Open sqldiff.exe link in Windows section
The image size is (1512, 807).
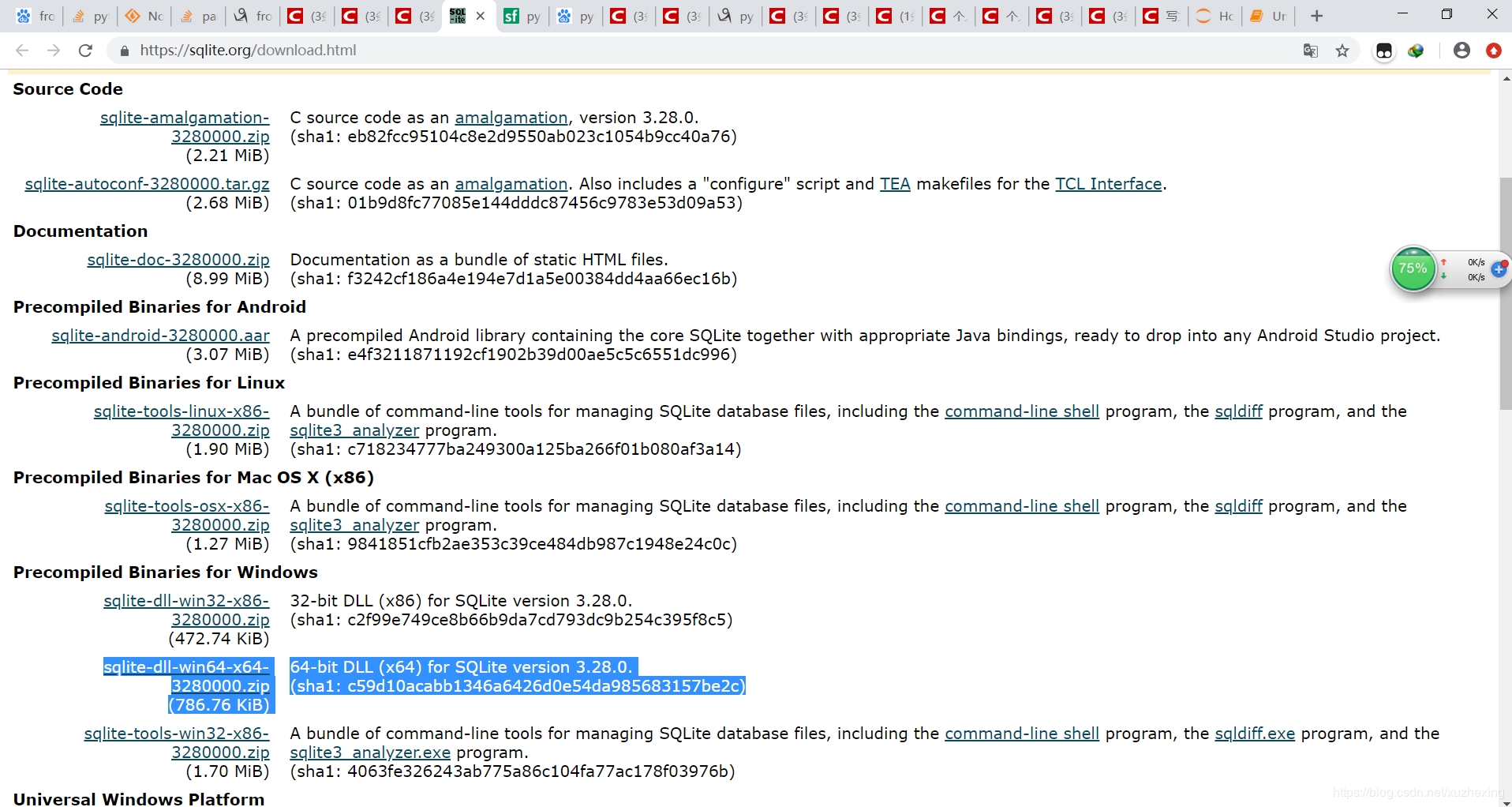[x=1255, y=734]
